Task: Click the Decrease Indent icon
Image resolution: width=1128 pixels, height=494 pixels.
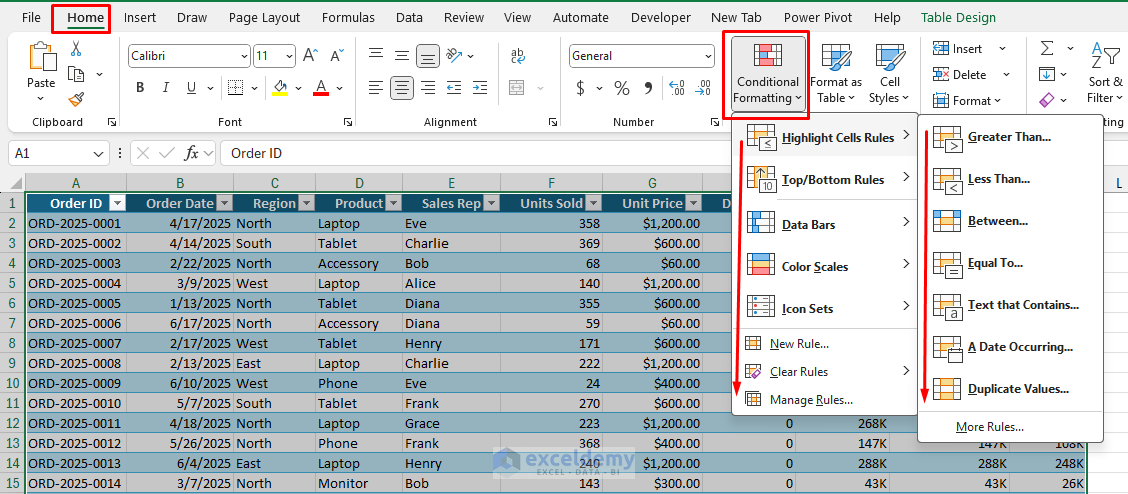Action: coord(454,88)
